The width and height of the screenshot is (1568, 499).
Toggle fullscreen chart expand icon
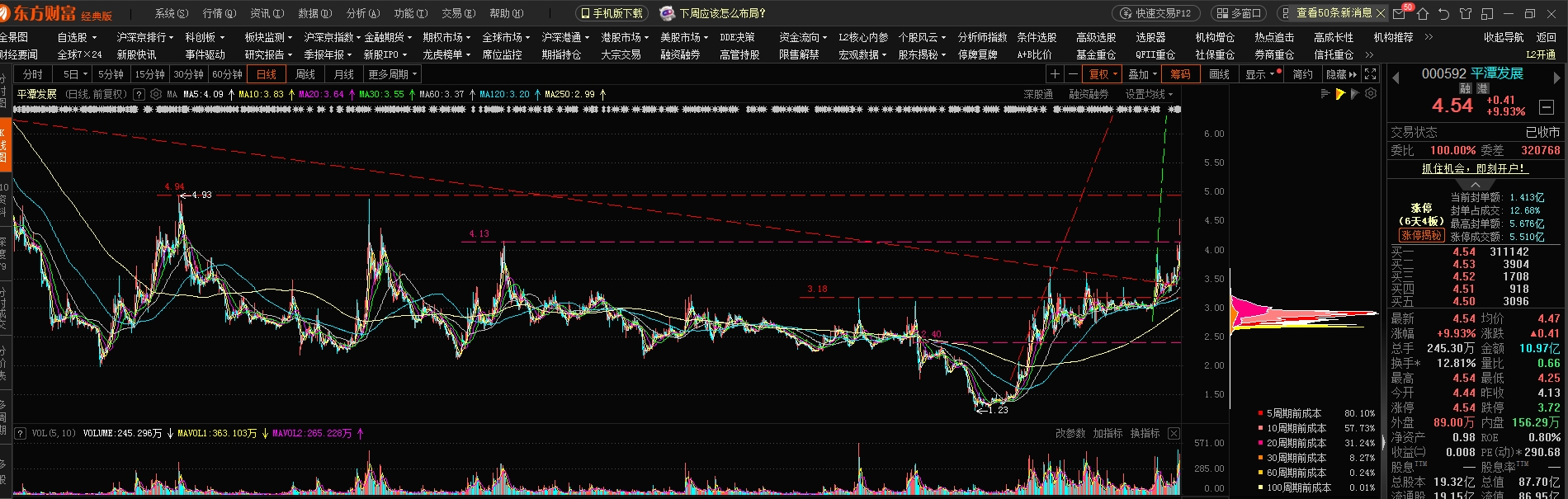tap(1371, 74)
